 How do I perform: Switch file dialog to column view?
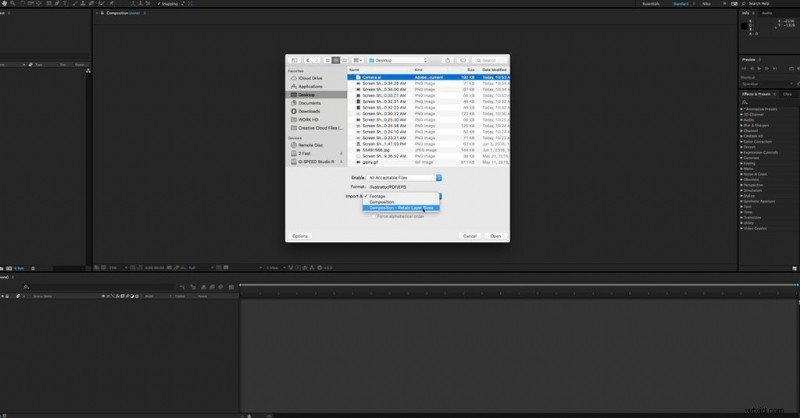pyautogui.click(x=344, y=60)
